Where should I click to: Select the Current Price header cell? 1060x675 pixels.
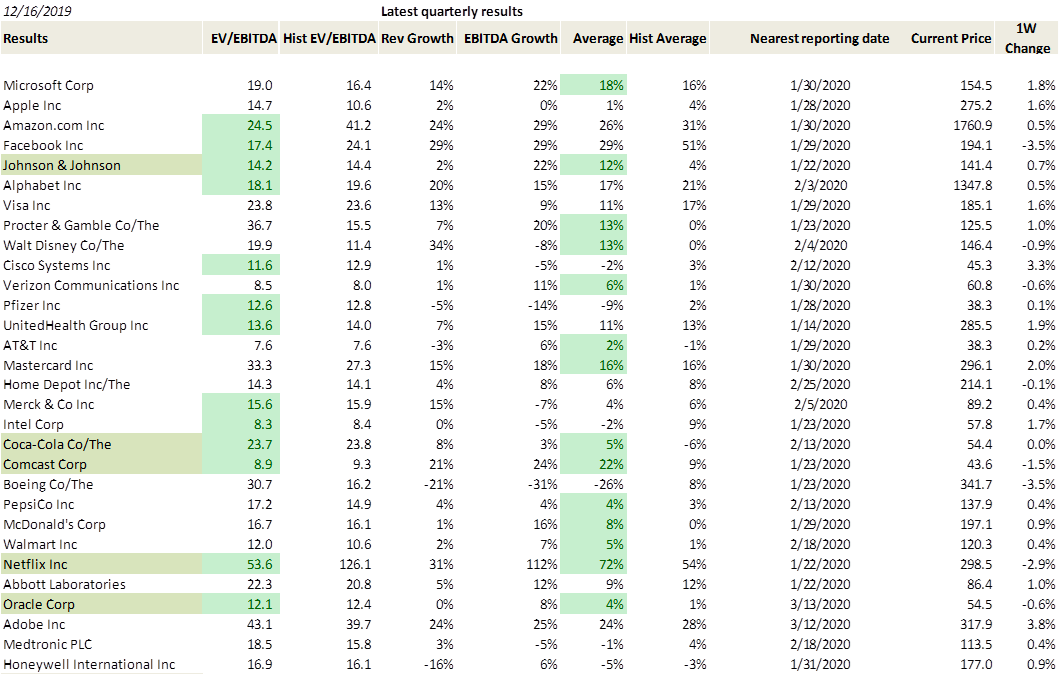point(950,38)
